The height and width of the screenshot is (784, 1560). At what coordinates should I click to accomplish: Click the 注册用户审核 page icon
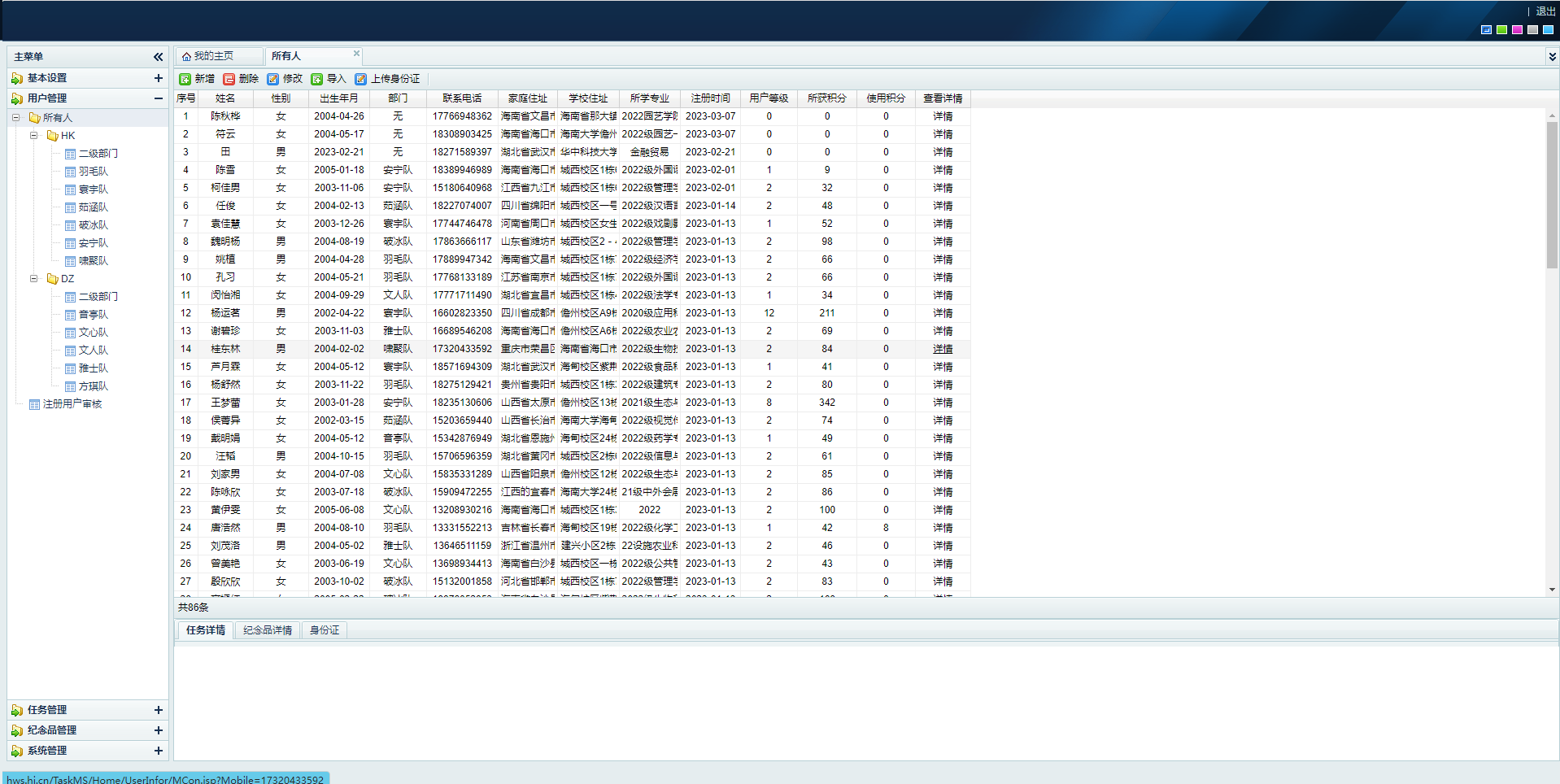(x=35, y=404)
